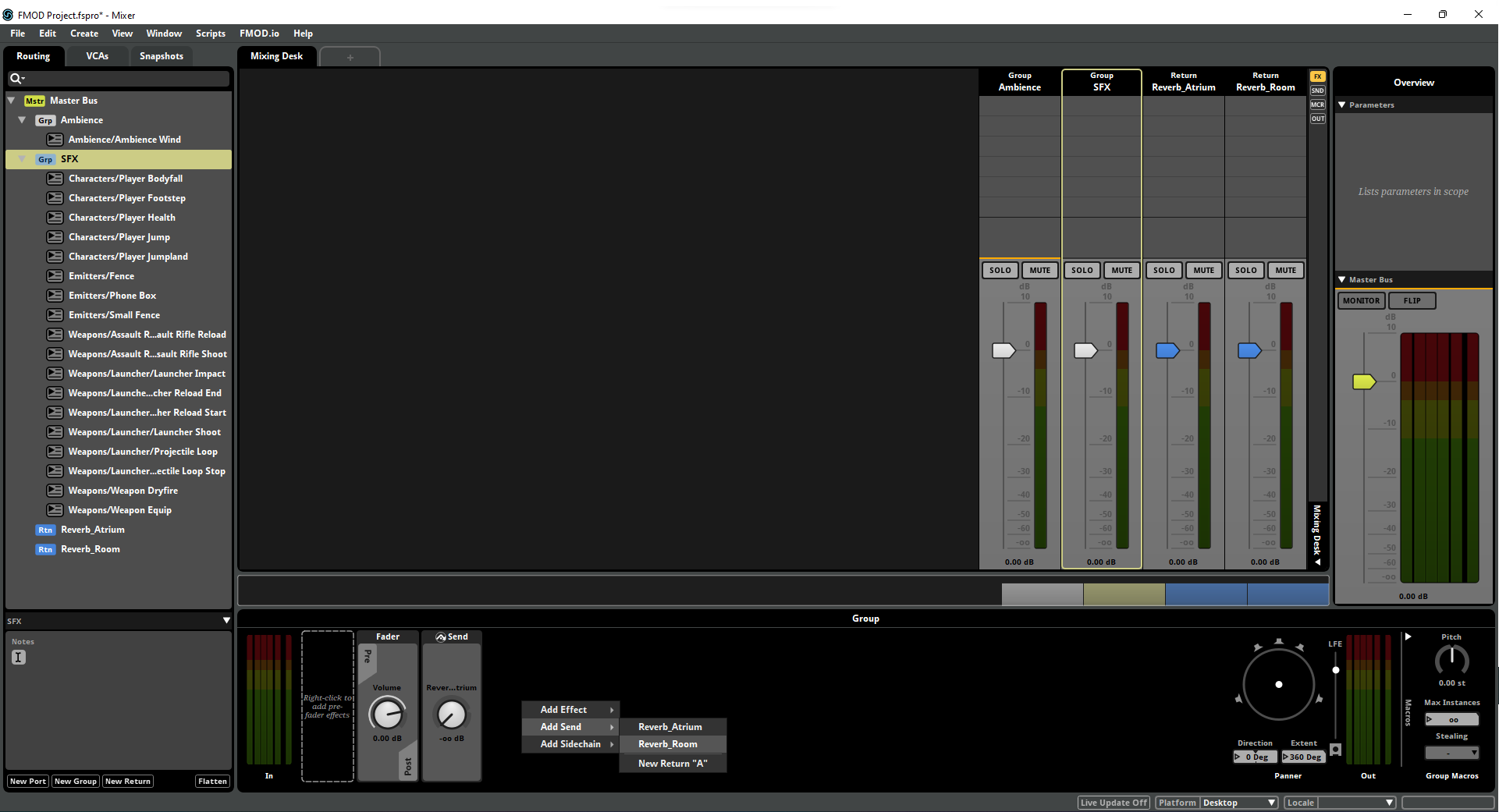Mute the Reverb_Room return channel
The image size is (1499, 812).
(x=1286, y=271)
